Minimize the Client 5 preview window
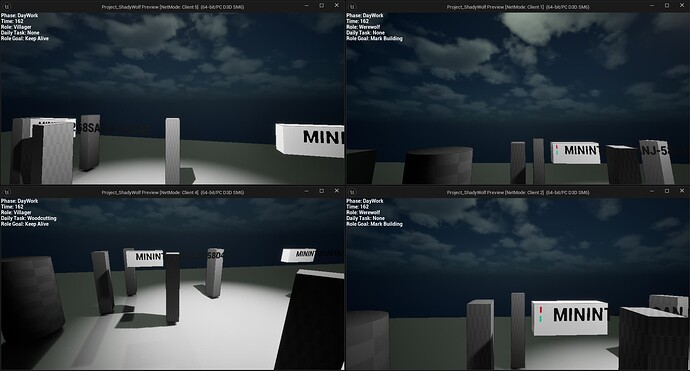The image size is (690, 371). 306,6
